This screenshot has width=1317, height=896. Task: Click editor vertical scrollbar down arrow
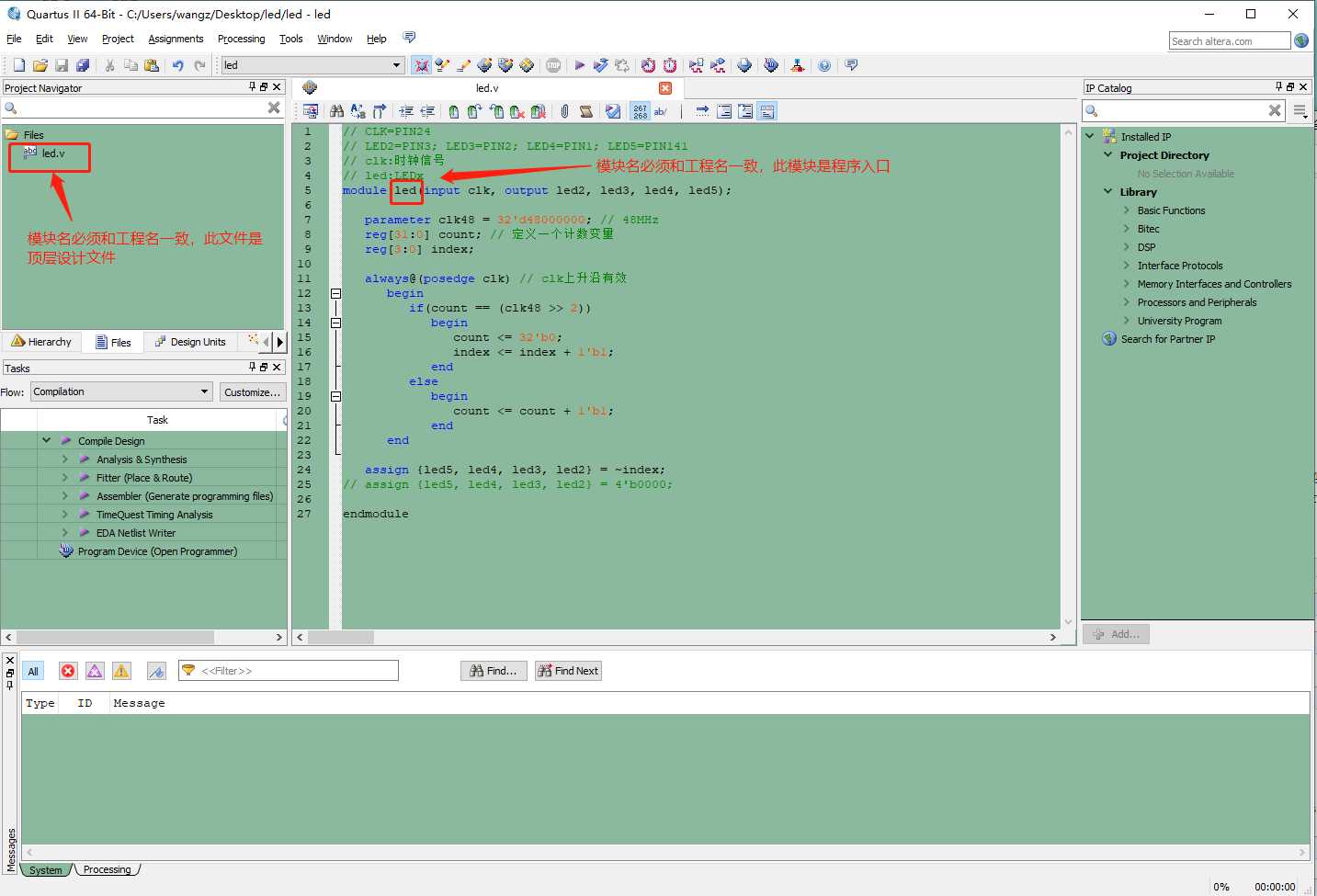click(1068, 622)
